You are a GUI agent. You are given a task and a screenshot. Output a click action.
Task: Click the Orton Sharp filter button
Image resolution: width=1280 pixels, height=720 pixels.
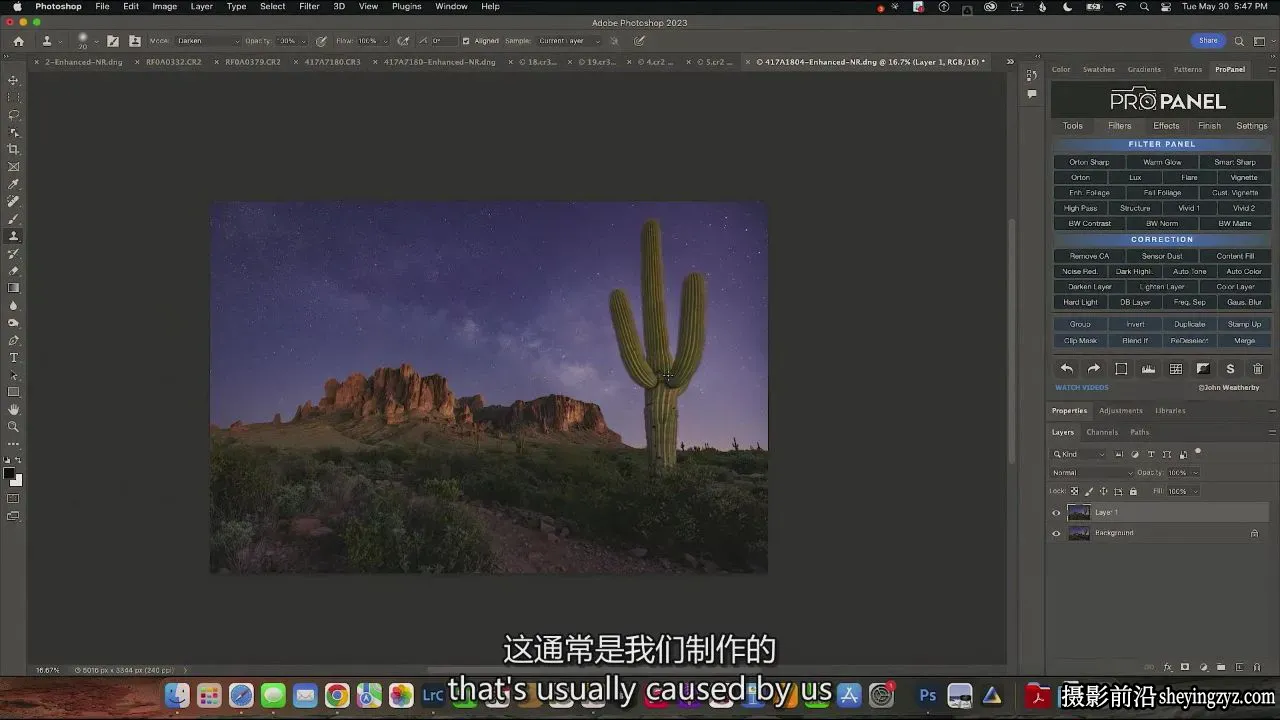pos(1089,162)
